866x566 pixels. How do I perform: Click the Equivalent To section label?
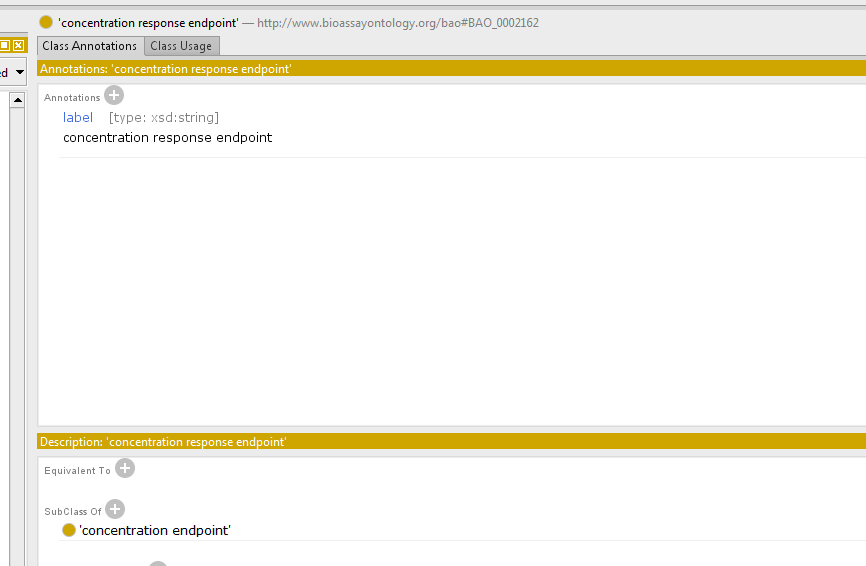coord(77,470)
